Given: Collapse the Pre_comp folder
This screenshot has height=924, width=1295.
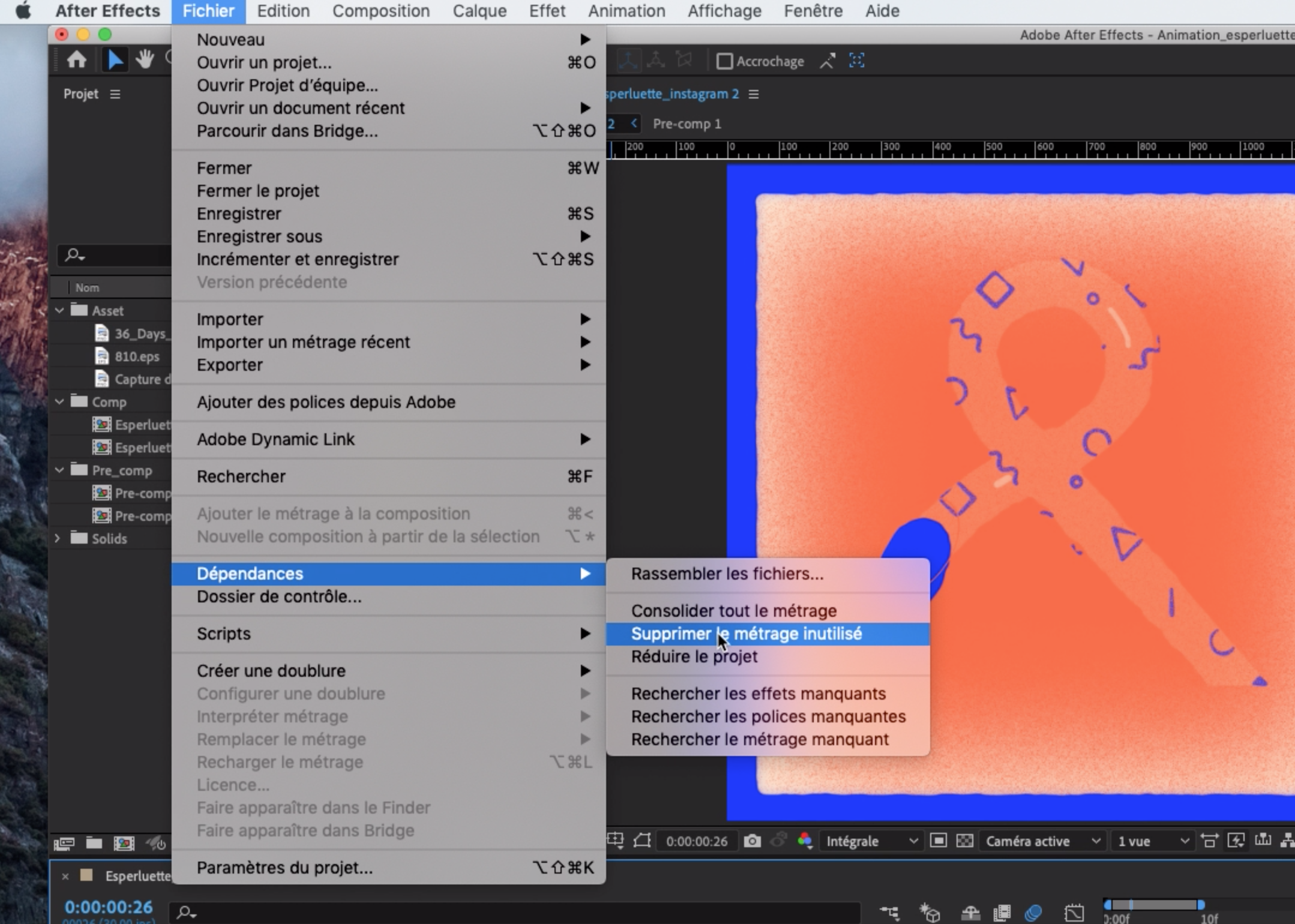Looking at the screenshot, I should pyautogui.click(x=59, y=470).
